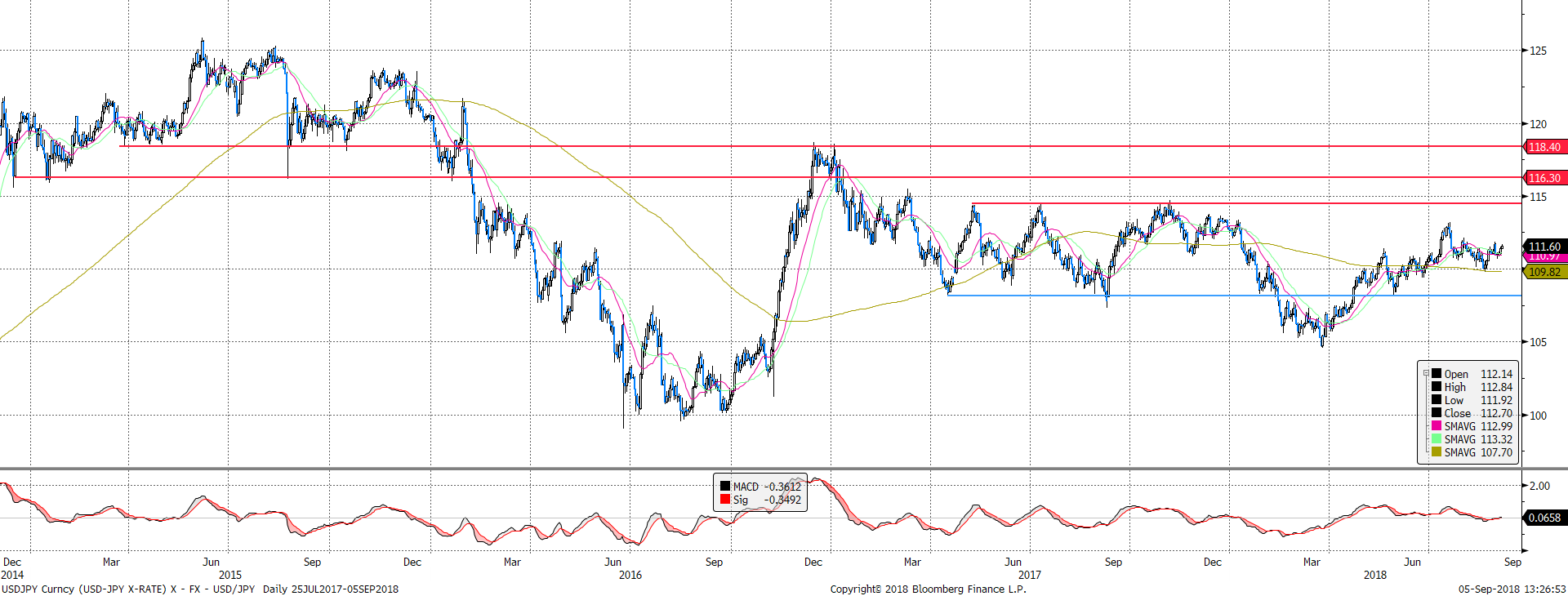Click the 2017 year label on time axis
Image resolution: width=1568 pixels, height=596 pixels.
[x=1030, y=575]
